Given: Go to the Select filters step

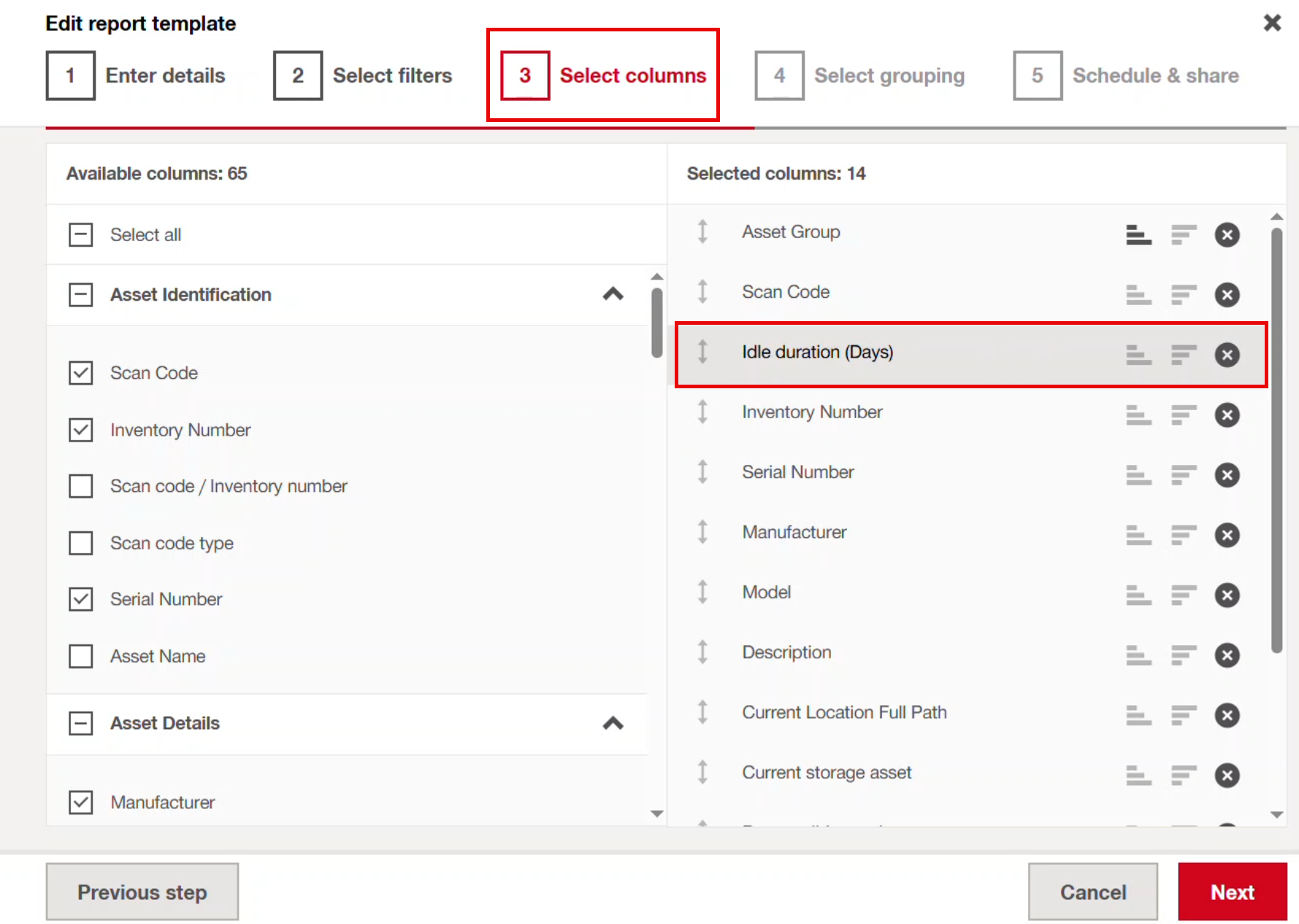Looking at the screenshot, I should coord(363,76).
